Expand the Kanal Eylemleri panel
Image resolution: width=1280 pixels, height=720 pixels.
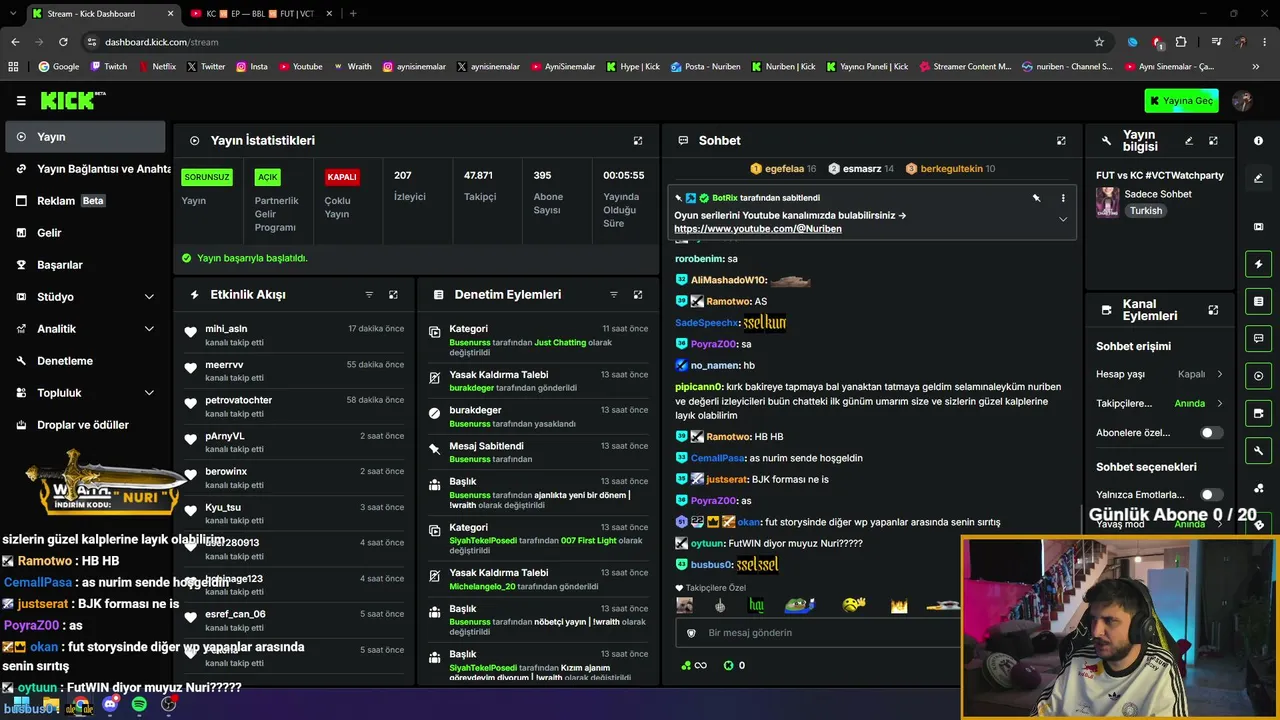point(1213,310)
